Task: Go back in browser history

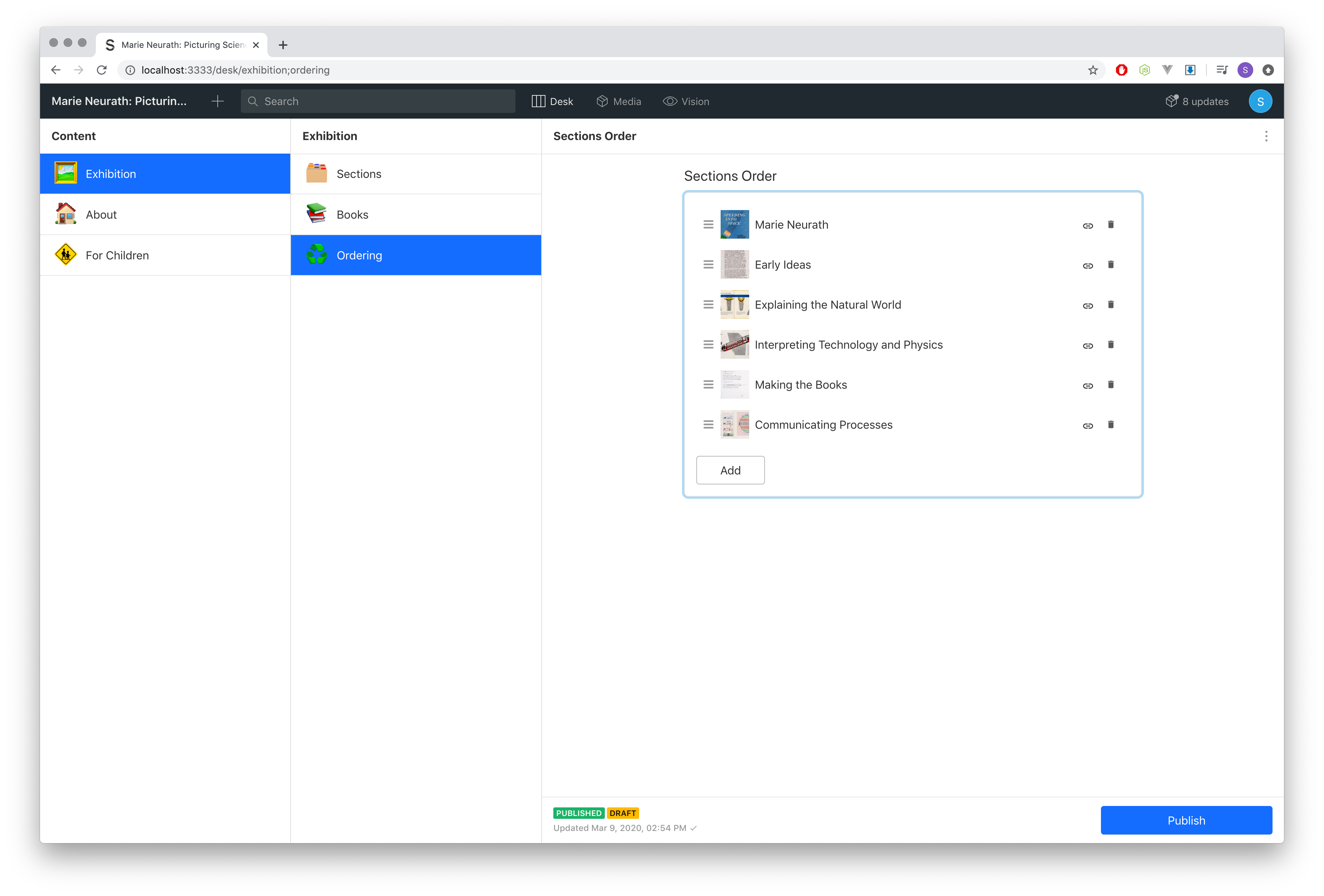Action: point(55,70)
